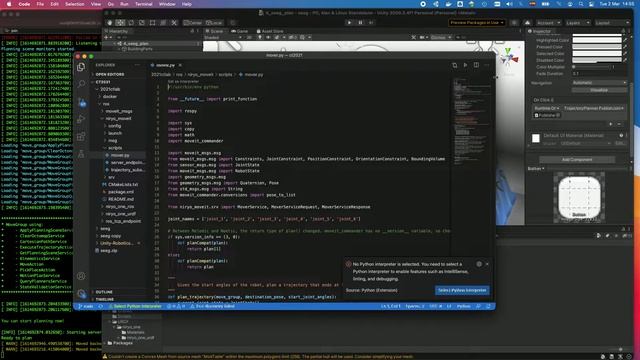Open notification settings gear in Python popup

[479, 264]
